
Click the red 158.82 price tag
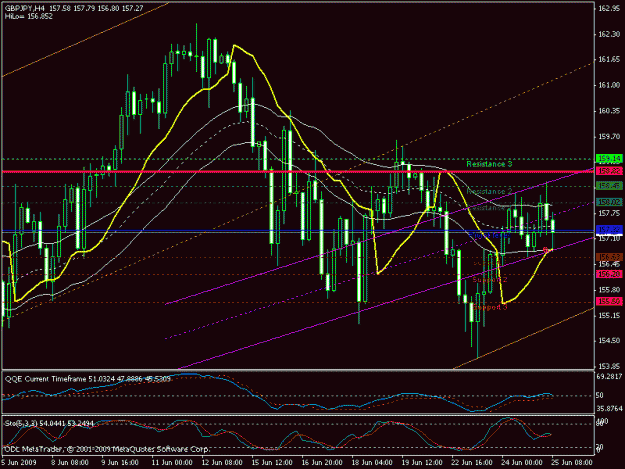click(x=609, y=171)
